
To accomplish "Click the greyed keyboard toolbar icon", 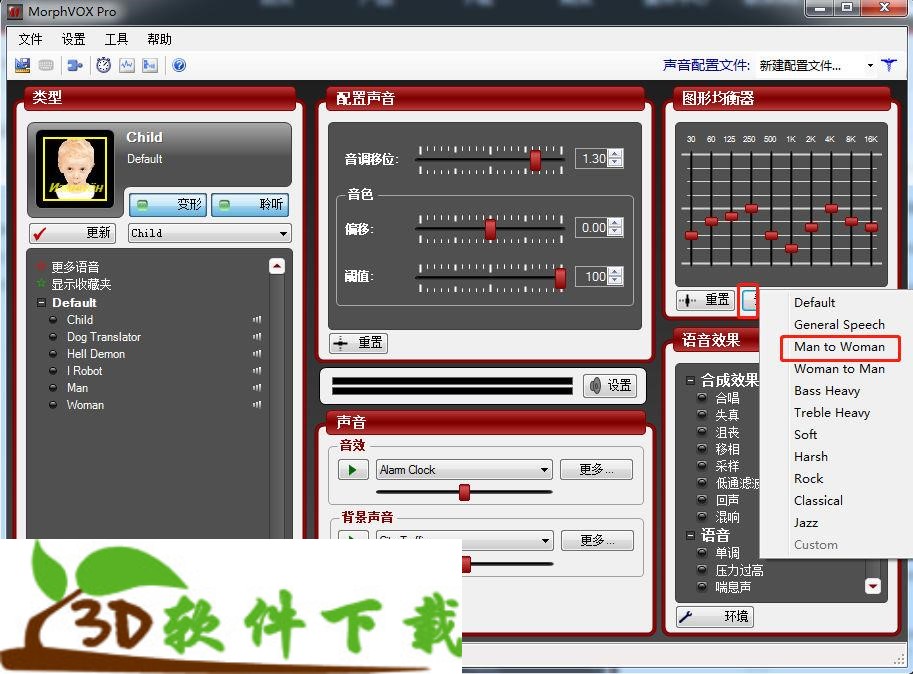I will point(46,65).
